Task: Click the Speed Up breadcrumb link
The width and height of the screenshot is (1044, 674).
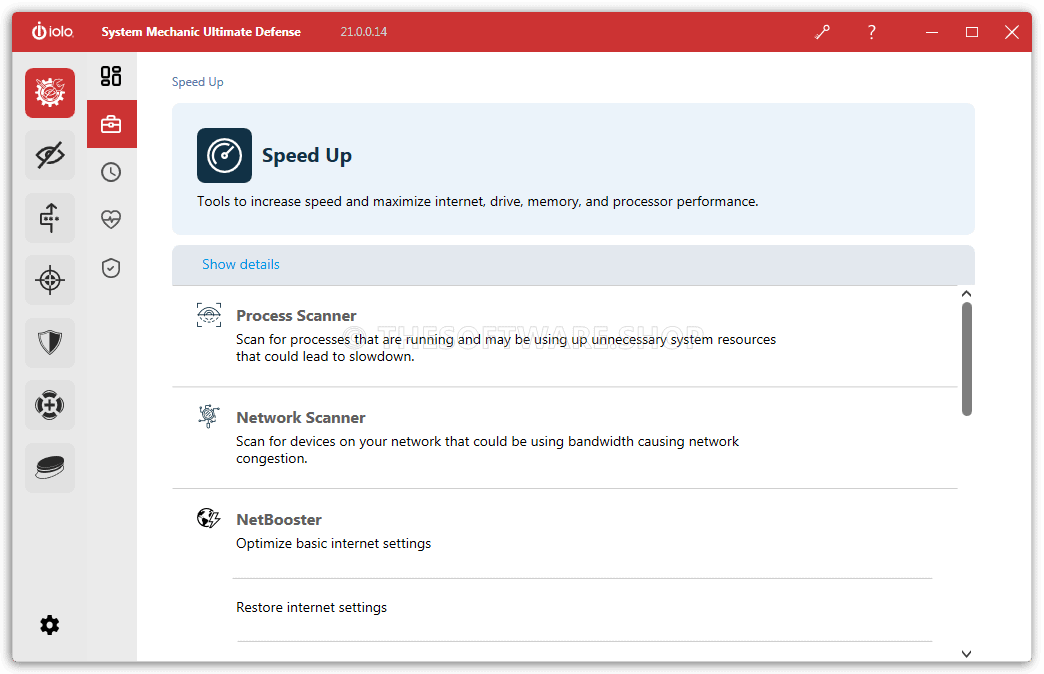Action: pyautogui.click(x=198, y=82)
